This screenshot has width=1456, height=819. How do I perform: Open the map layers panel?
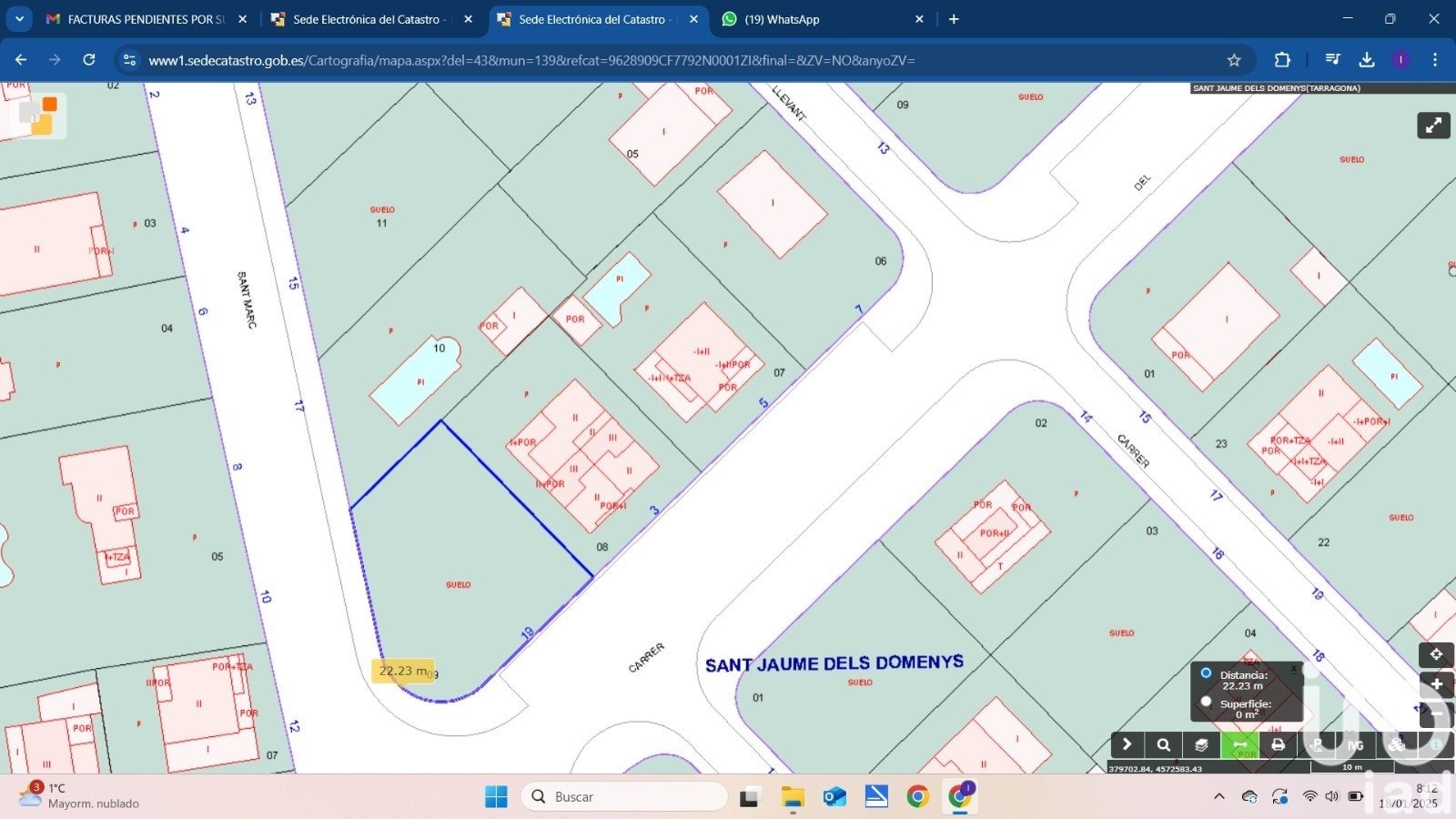[x=1201, y=744]
